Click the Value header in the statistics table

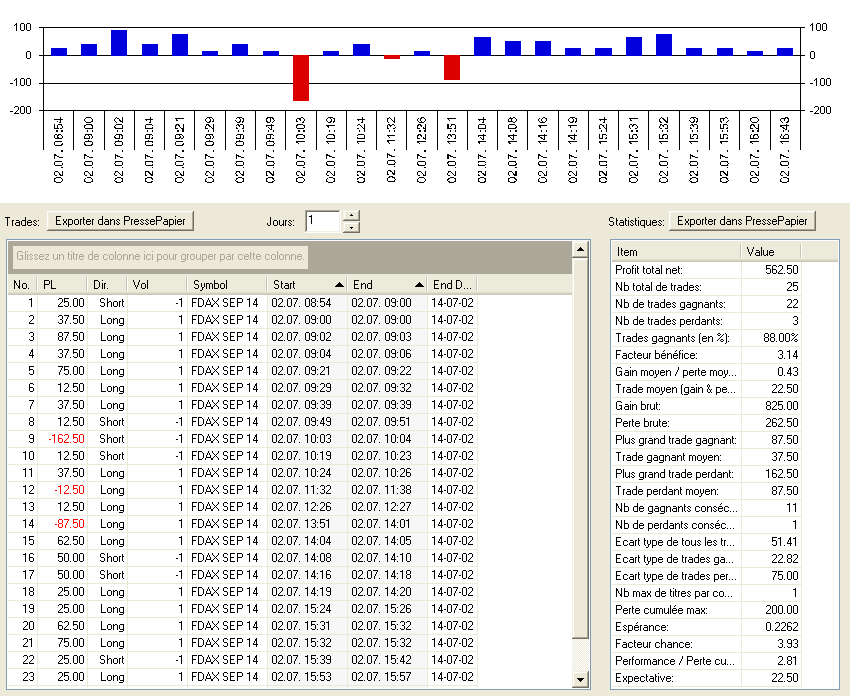770,251
